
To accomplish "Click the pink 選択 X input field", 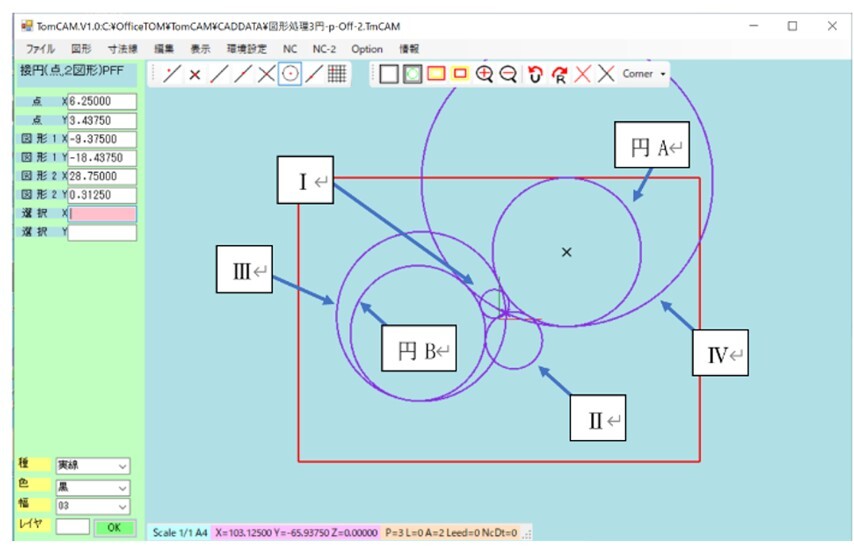I will click(x=101, y=214).
